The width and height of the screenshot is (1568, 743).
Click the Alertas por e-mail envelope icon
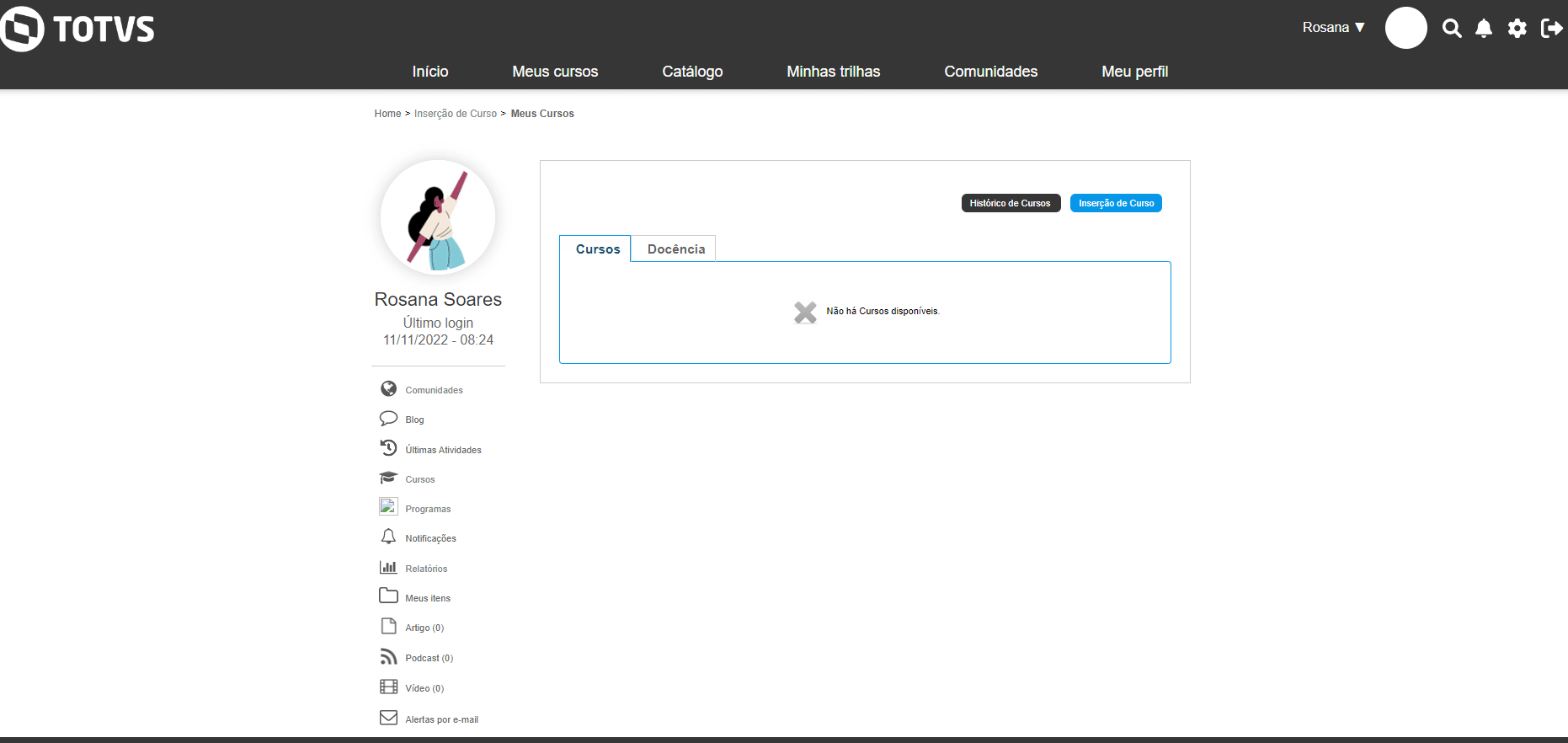(x=388, y=718)
